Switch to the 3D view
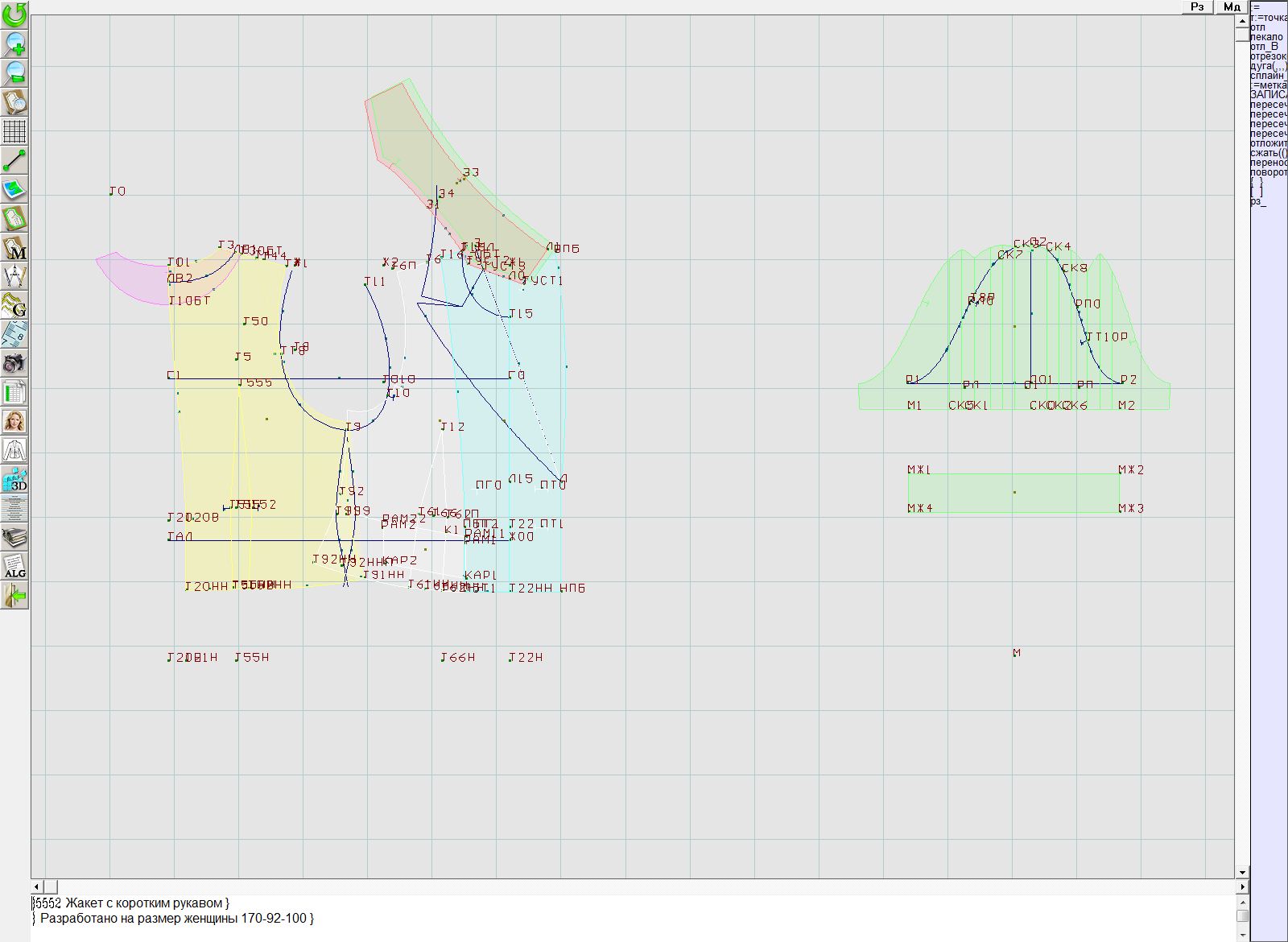This screenshot has width=1288, height=942. [x=14, y=480]
